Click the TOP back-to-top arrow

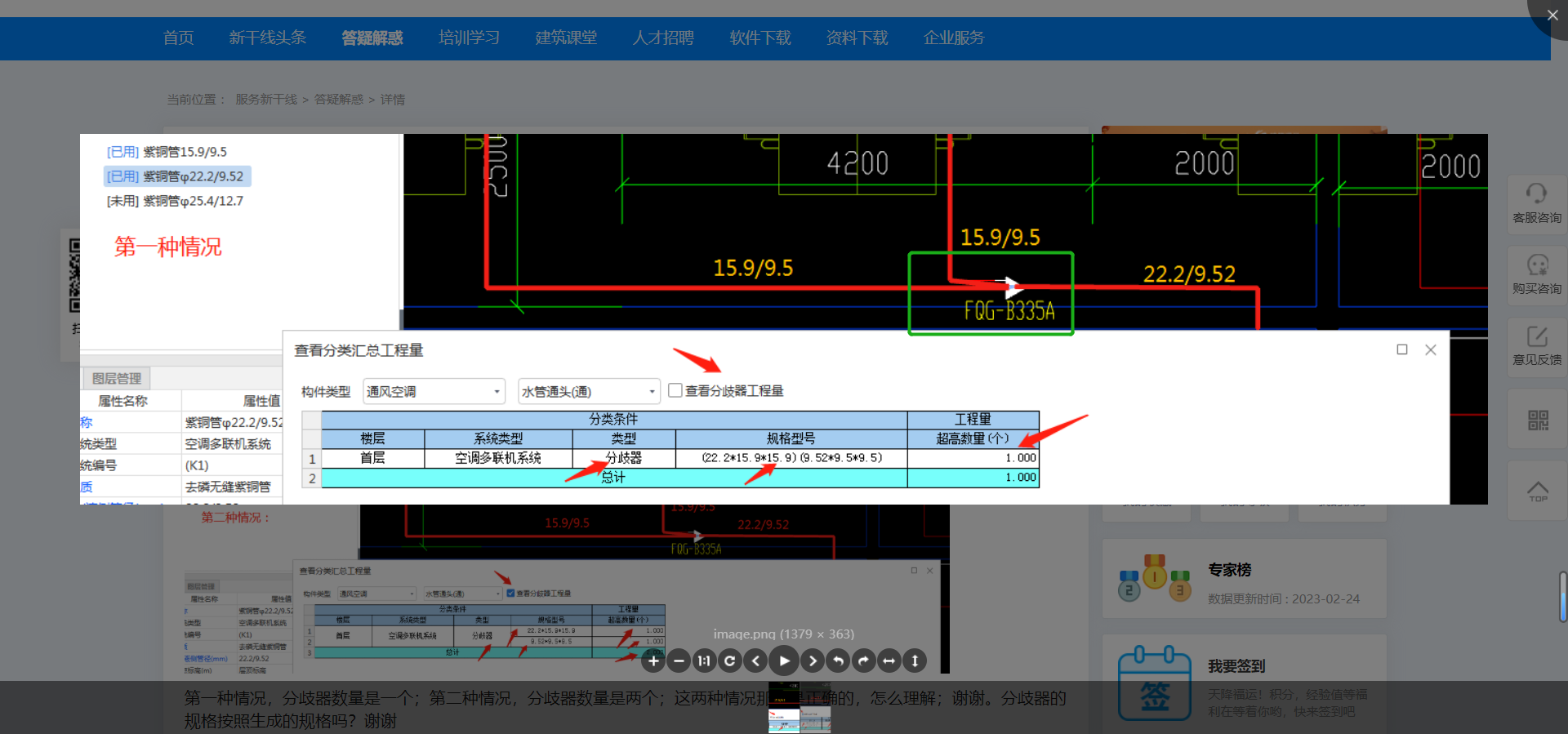point(1538,491)
